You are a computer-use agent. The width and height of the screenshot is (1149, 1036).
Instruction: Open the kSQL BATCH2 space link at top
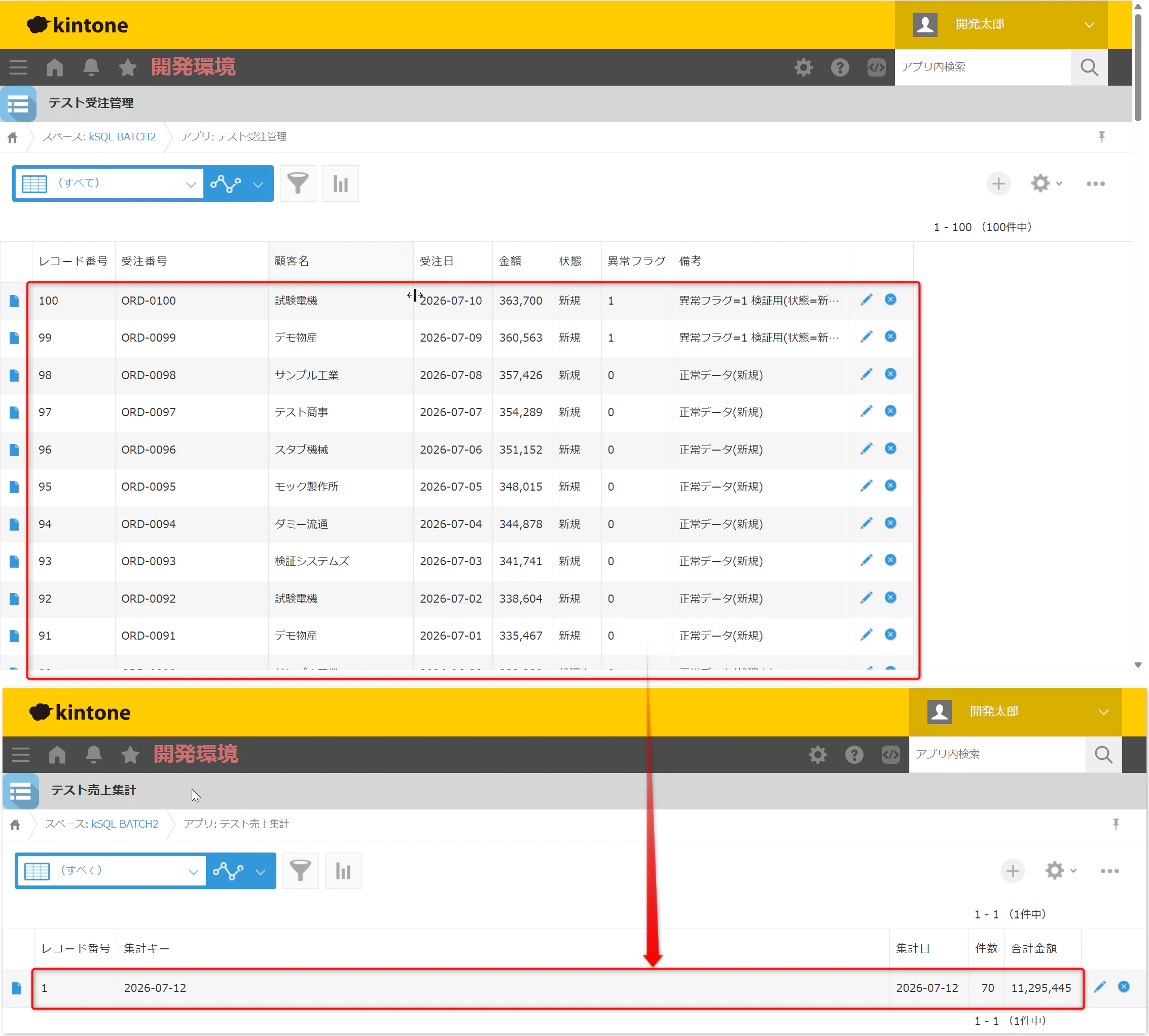tap(122, 137)
